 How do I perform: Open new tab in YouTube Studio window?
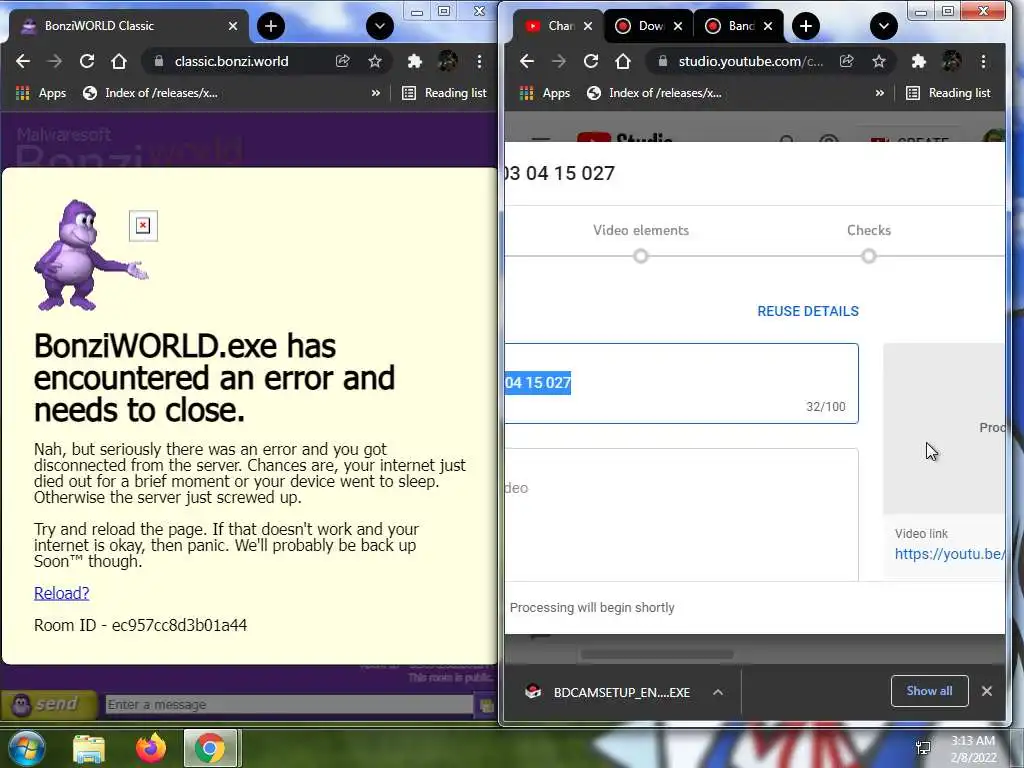click(806, 26)
